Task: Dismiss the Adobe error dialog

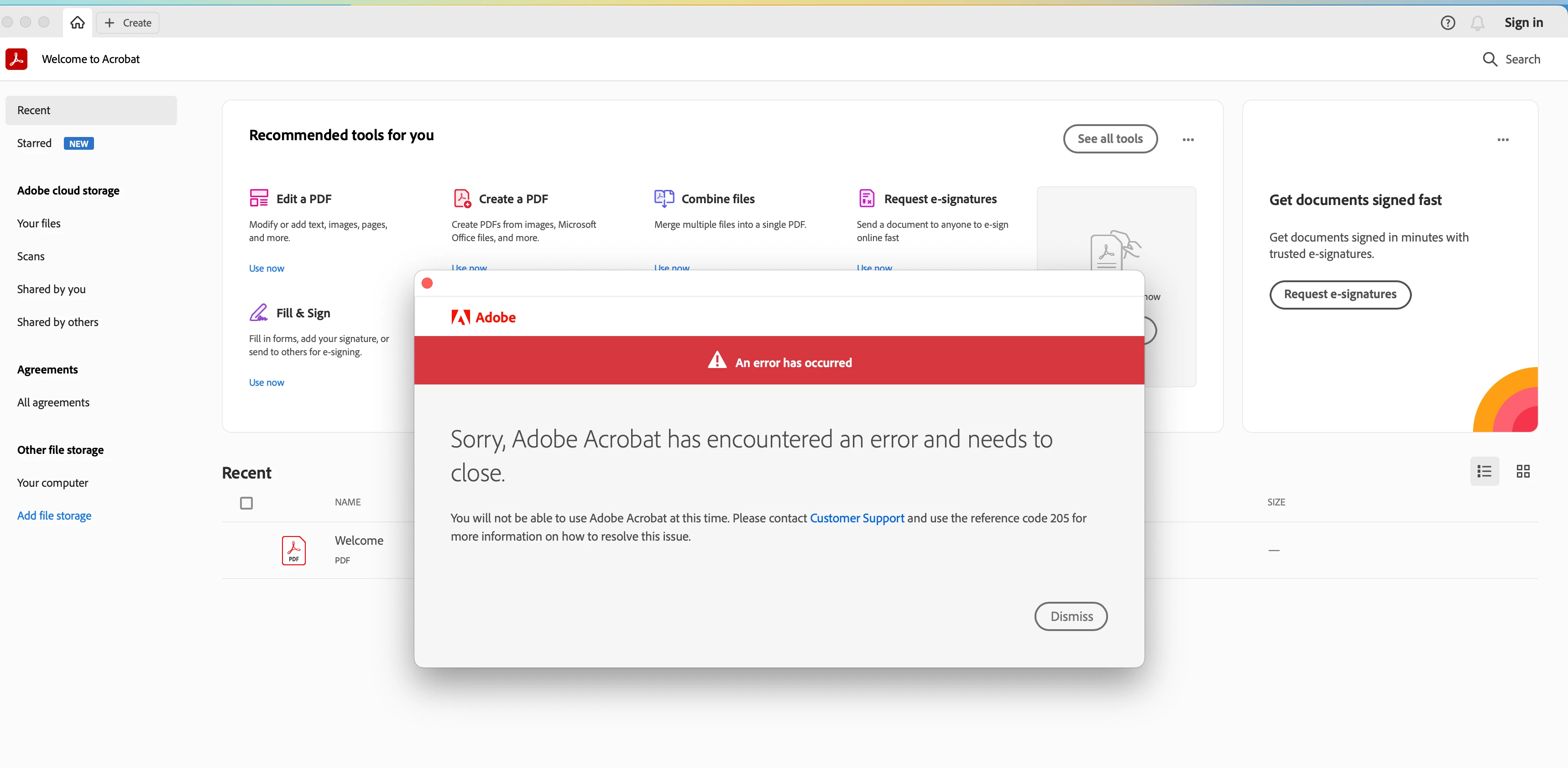Action: pos(1071,616)
